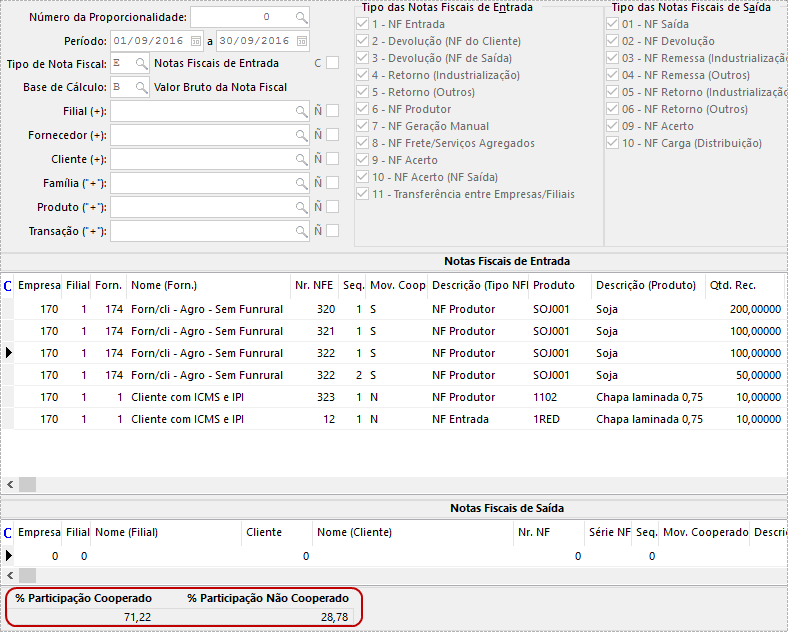Uncheck 9 - NF Acerto entrada checkbox
The image size is (788, 632).
(362, 160)
